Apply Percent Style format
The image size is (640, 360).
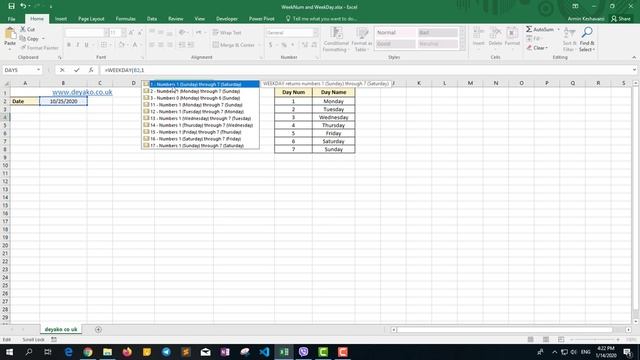(284, 45)
